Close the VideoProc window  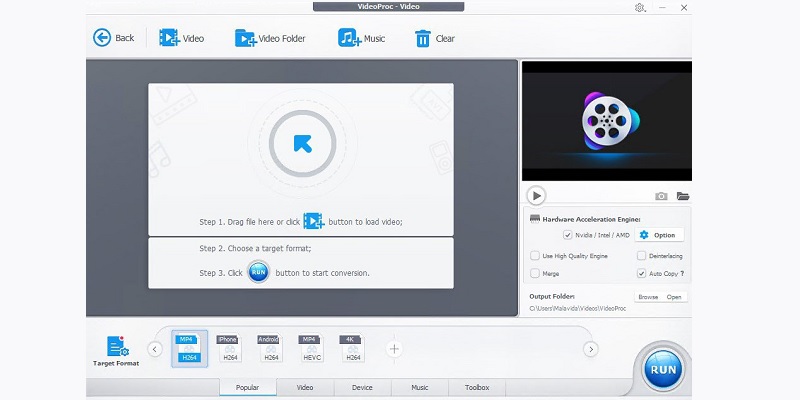tap(684, 8)
